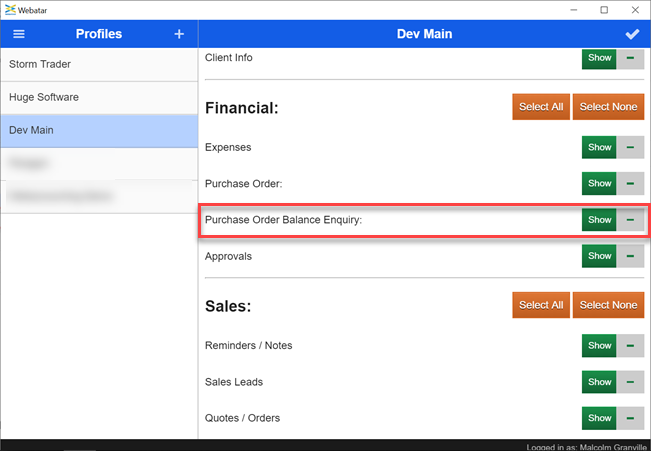Click Select None in Financial section
This screenshot has width=651, height=451.
point(608,107)
